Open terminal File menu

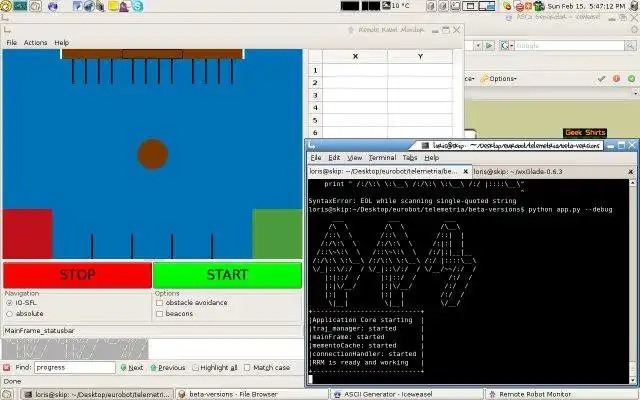pyautogui.click(x=316, y=158)
